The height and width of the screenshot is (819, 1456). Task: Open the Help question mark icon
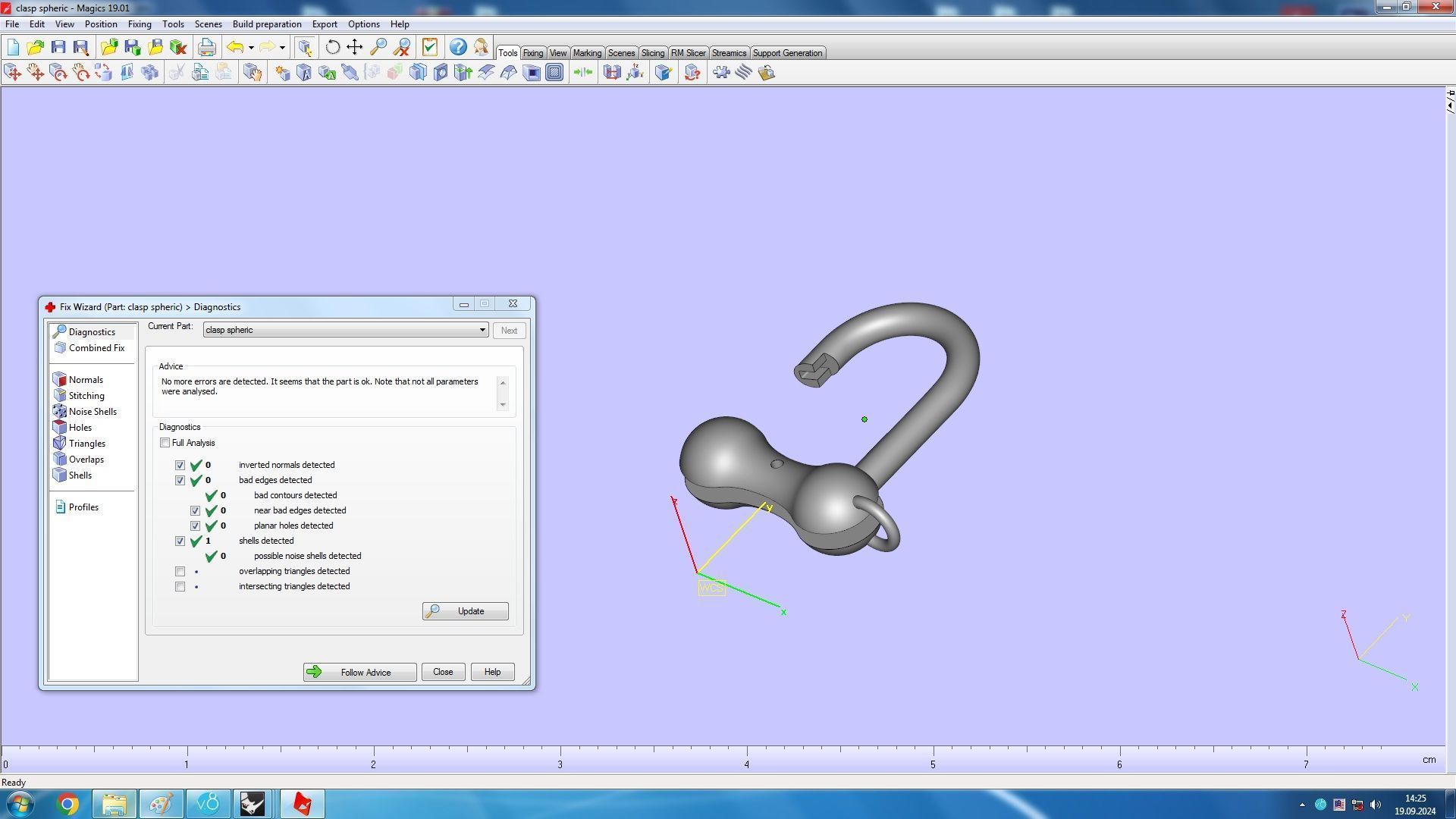click(458, 47)
